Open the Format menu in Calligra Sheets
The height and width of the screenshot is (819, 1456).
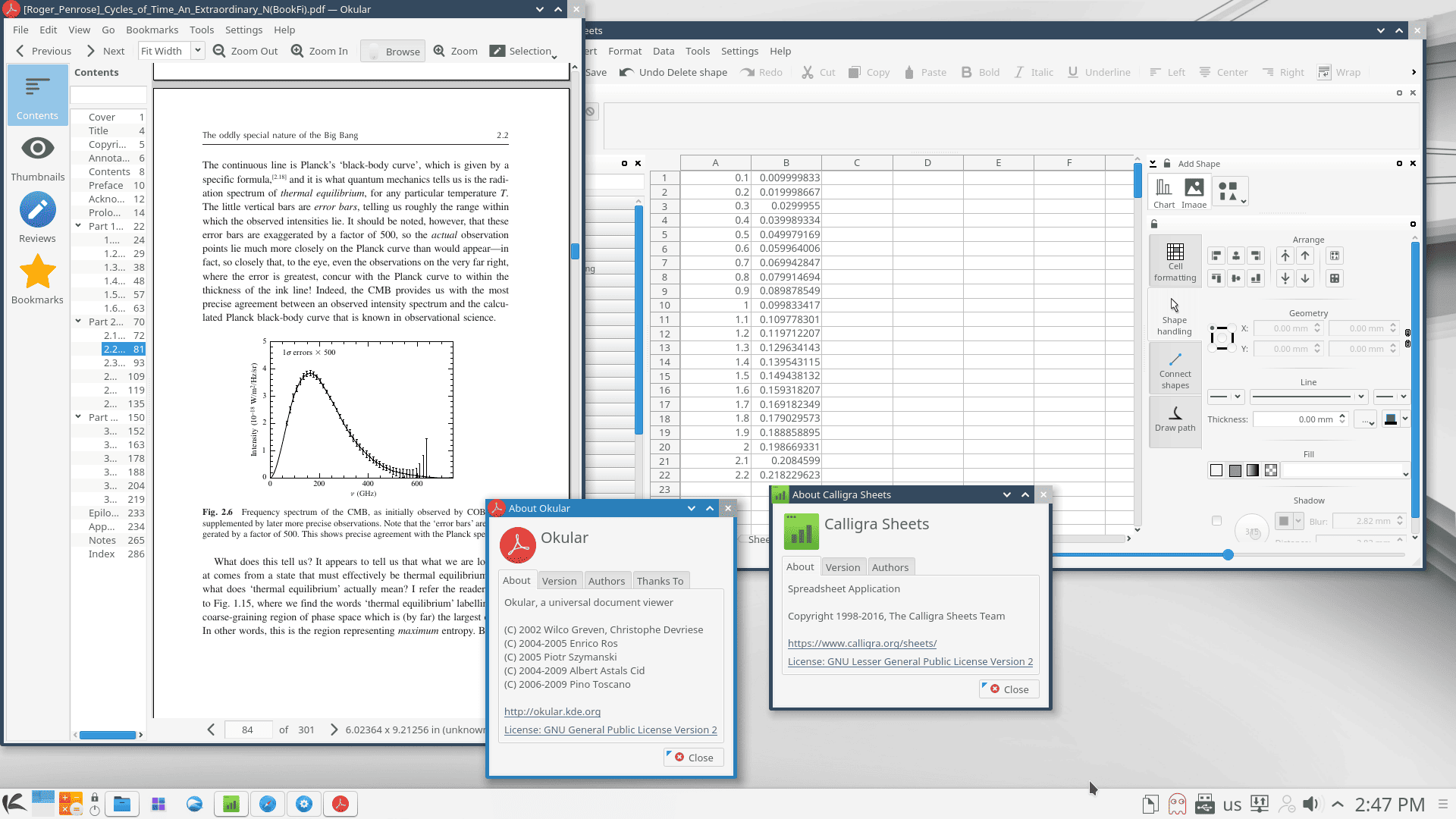(625, 51)
